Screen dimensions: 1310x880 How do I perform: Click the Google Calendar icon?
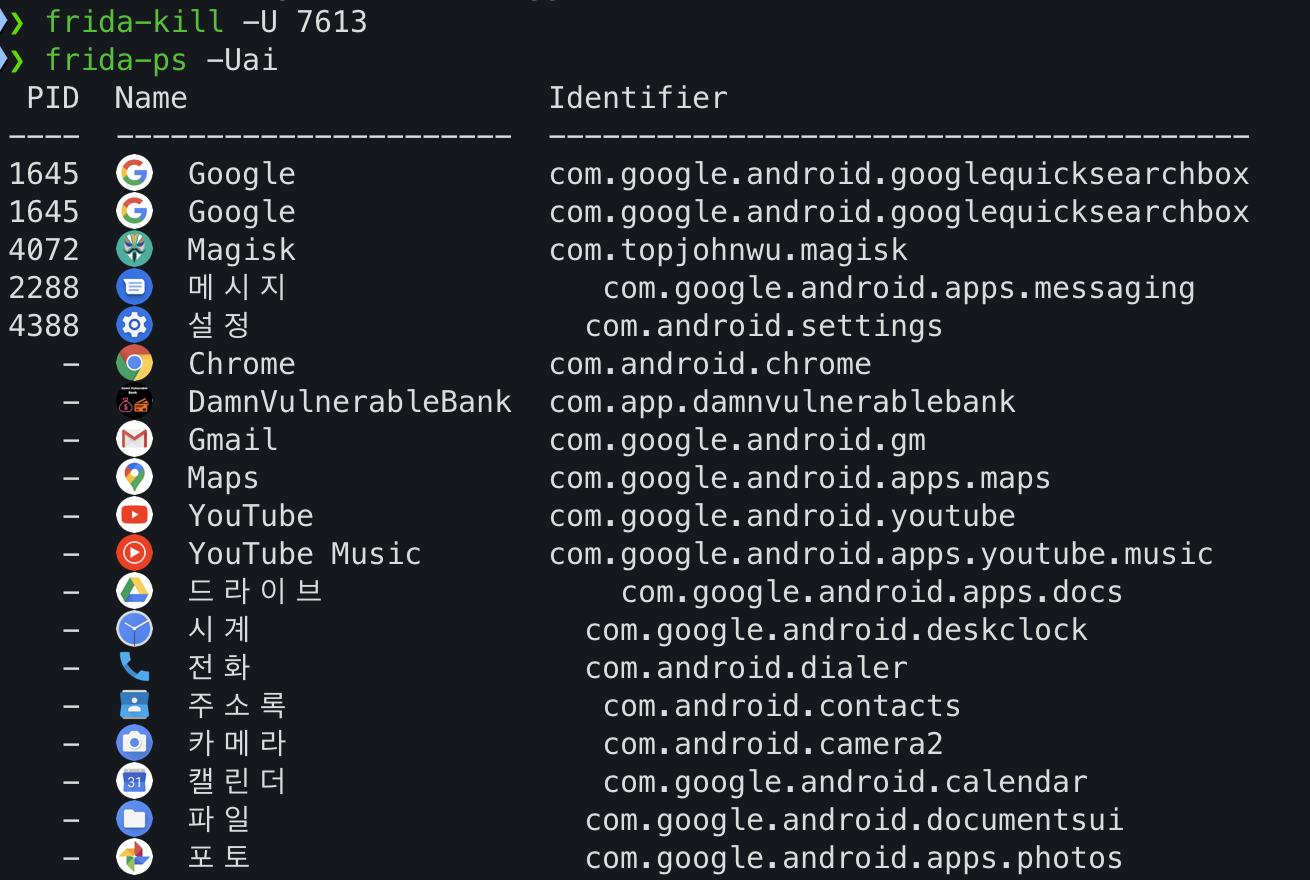coord(134,782)
